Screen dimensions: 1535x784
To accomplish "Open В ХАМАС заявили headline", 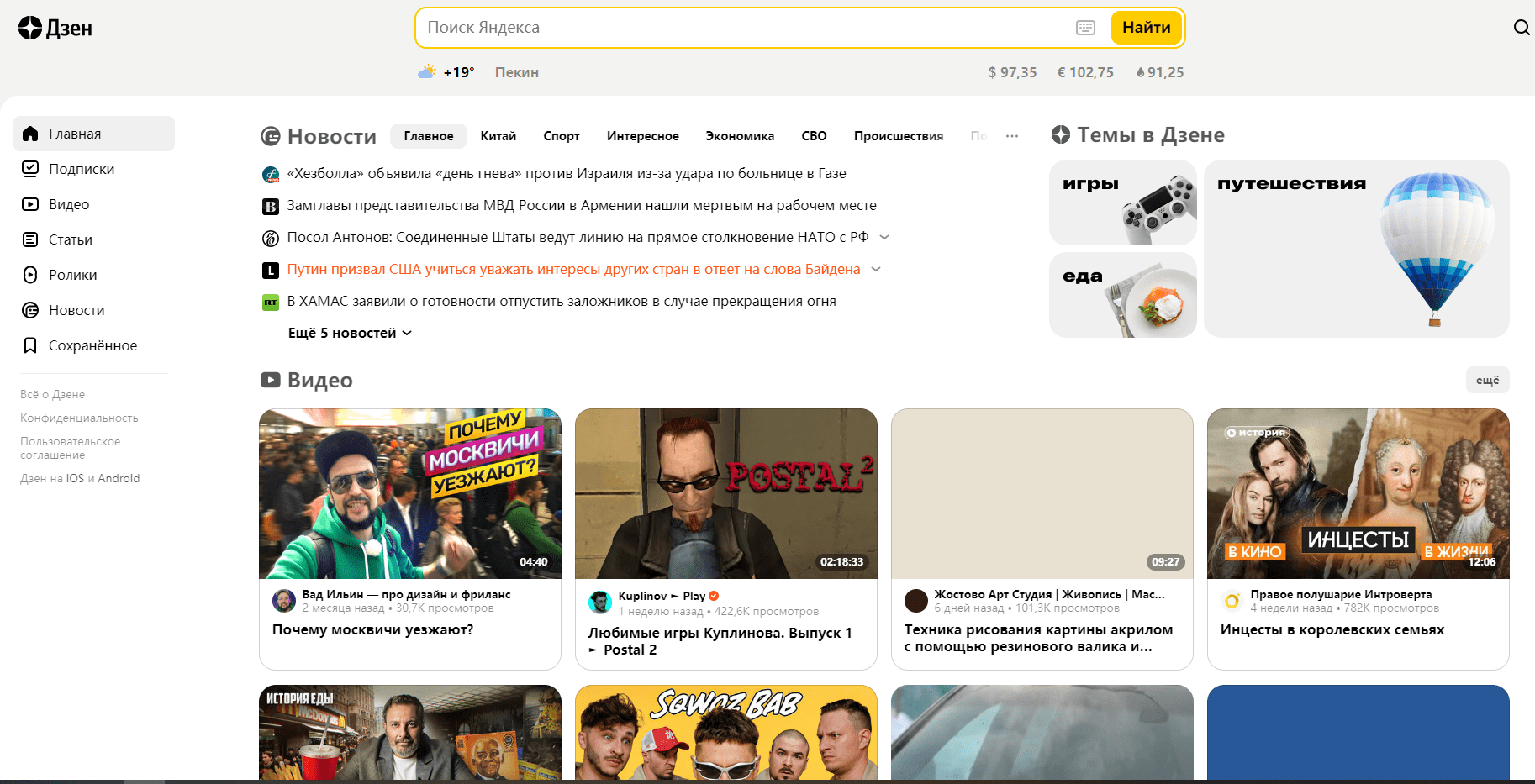I will tap(562, 301).
